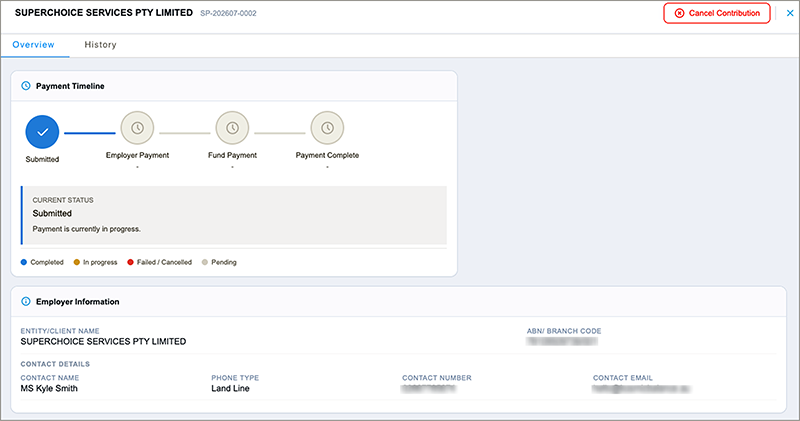Click the Current Status Submitted box
The image size is (800, 421).
coord(234,215)
